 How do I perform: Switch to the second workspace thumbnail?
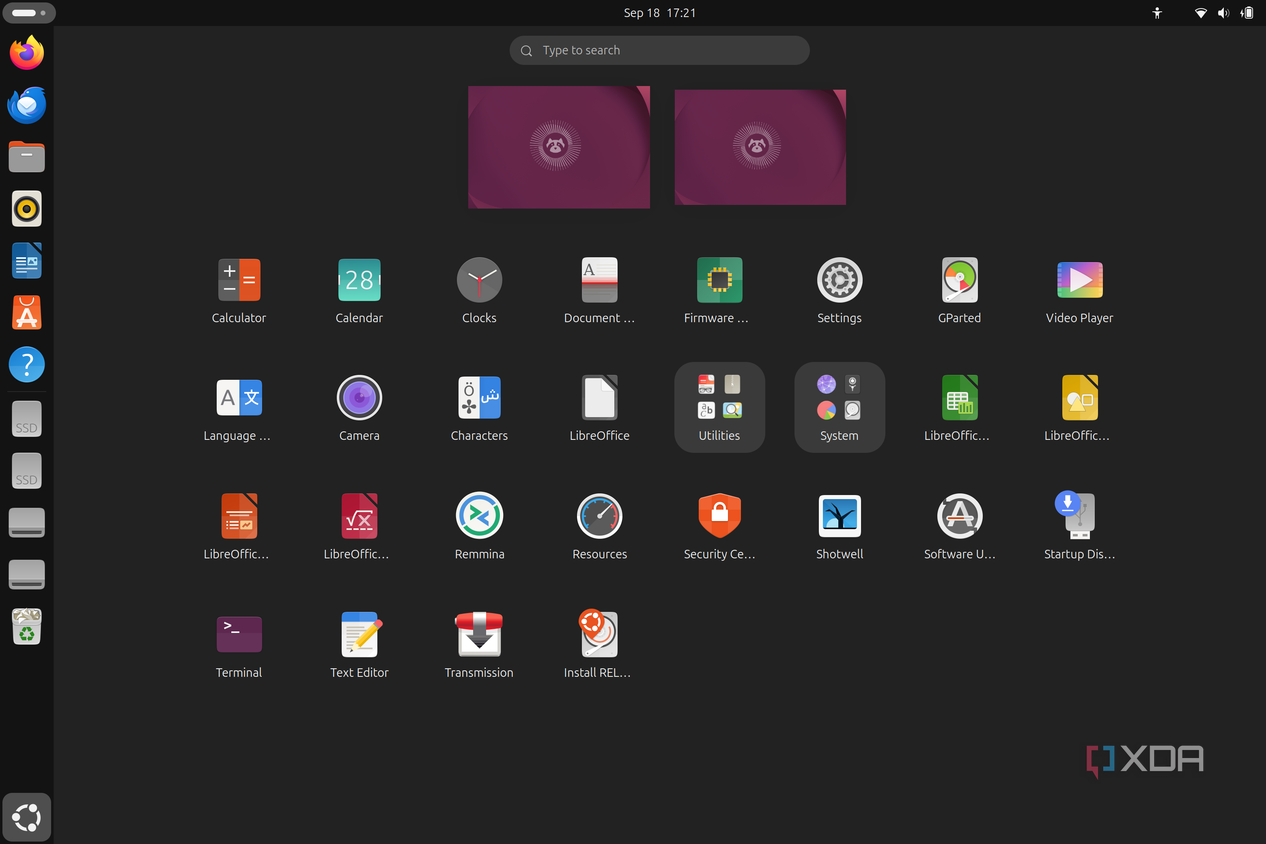pyautogui.click(x=760, y=147)
